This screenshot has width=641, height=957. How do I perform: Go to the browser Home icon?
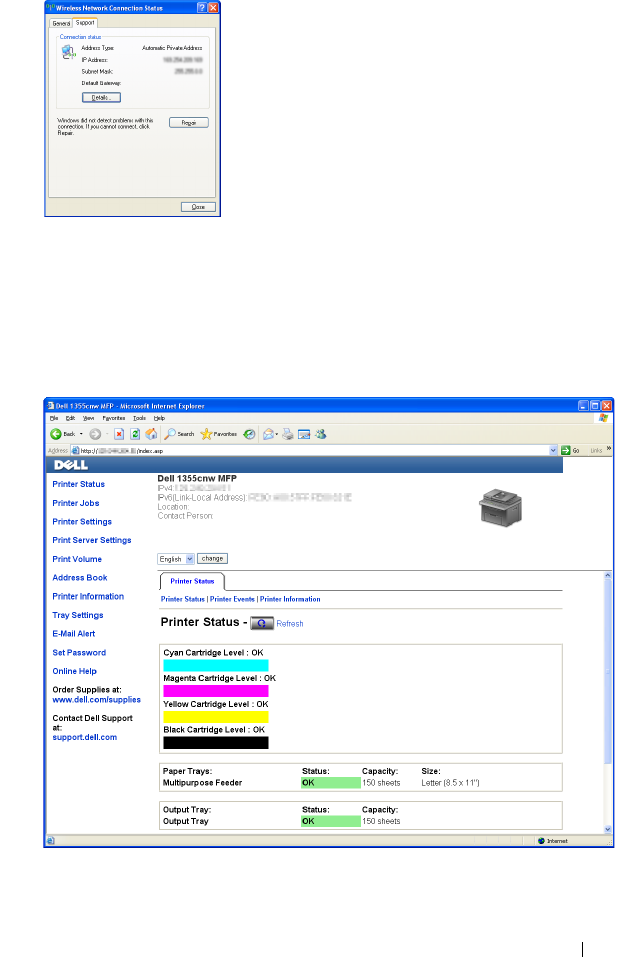click(151, 434)
